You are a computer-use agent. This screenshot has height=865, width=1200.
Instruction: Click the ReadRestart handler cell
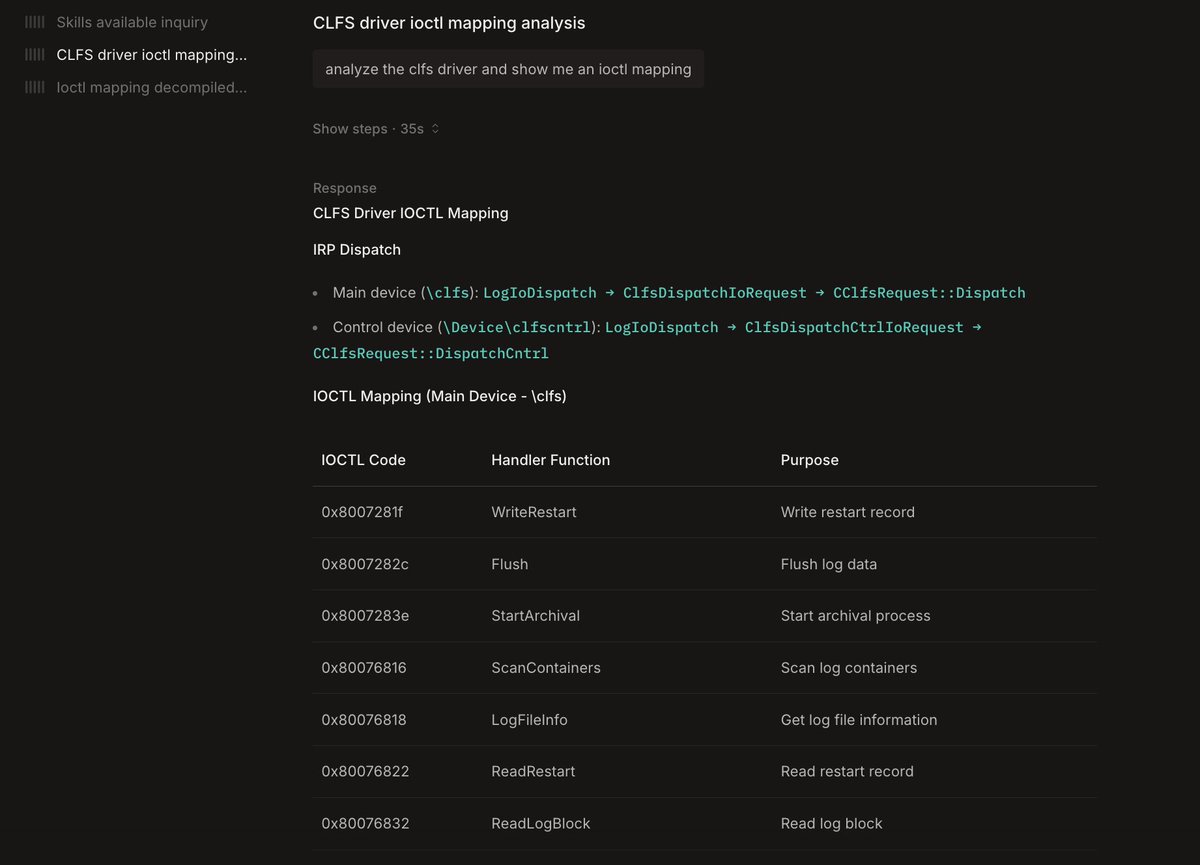coord(533,772)
